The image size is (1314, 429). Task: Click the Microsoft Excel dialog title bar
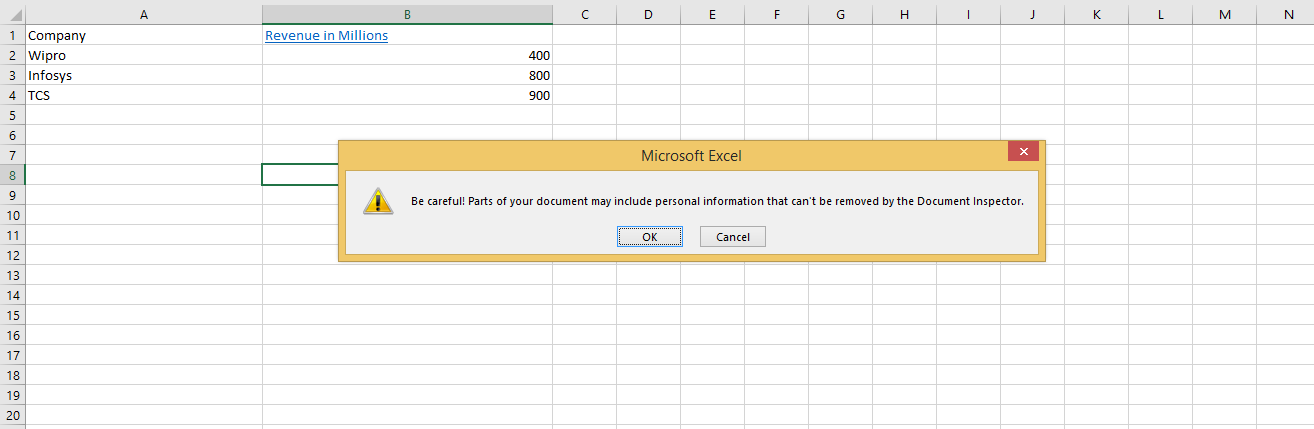[x=691, y=155]
